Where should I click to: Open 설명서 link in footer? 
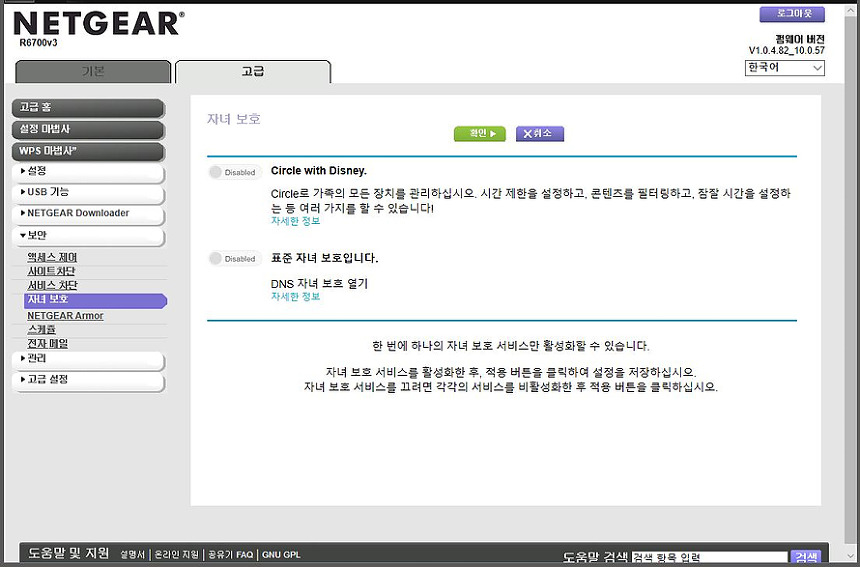[133, 554]
